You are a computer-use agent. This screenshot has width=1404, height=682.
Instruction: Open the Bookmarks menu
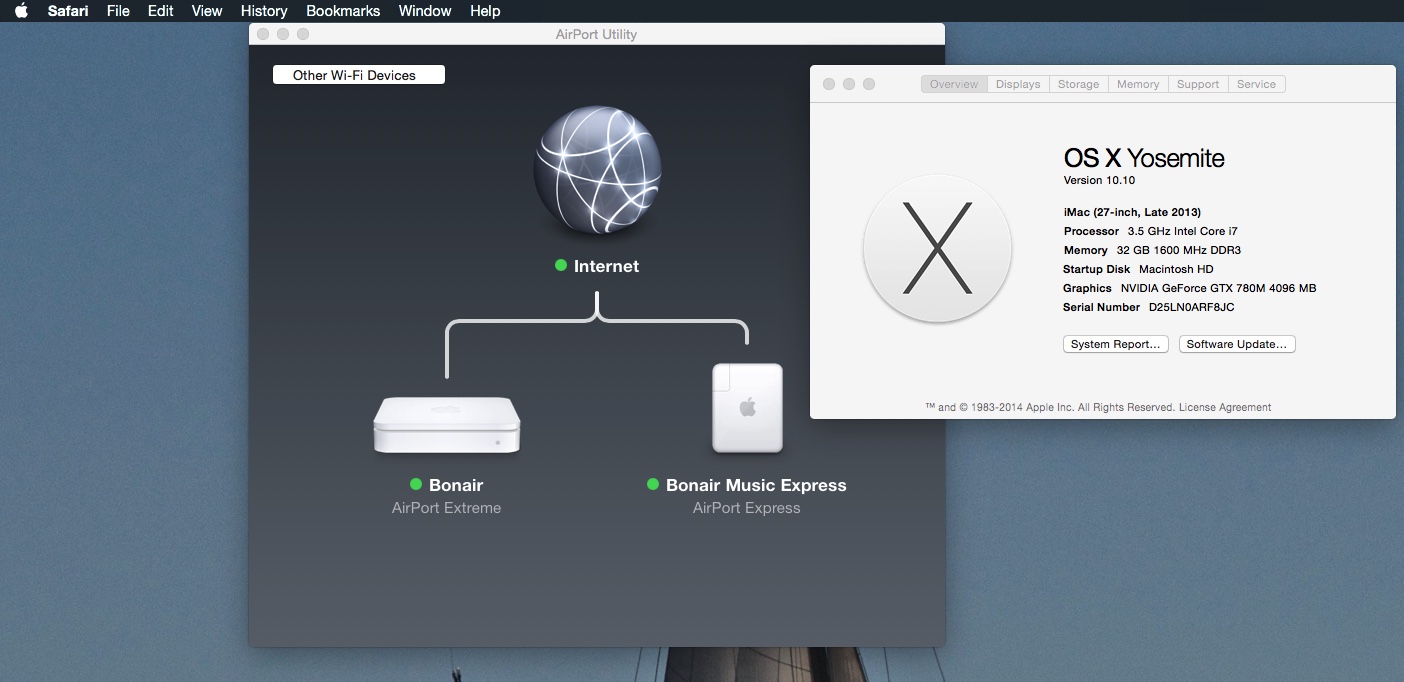[x=343, y=11]
